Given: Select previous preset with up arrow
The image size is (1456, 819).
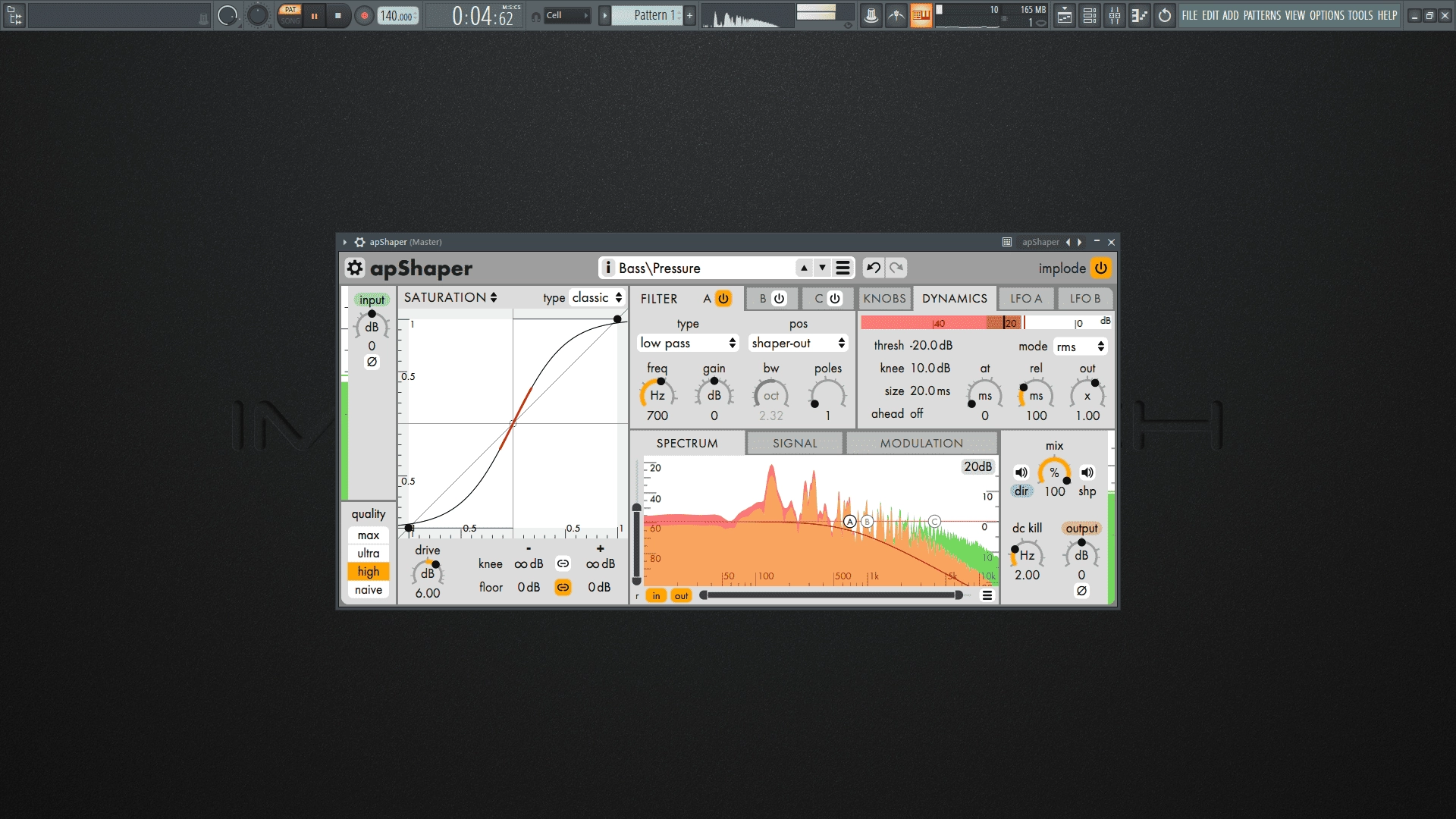Looking at the screenshot, I should click(x=804, y=268).
